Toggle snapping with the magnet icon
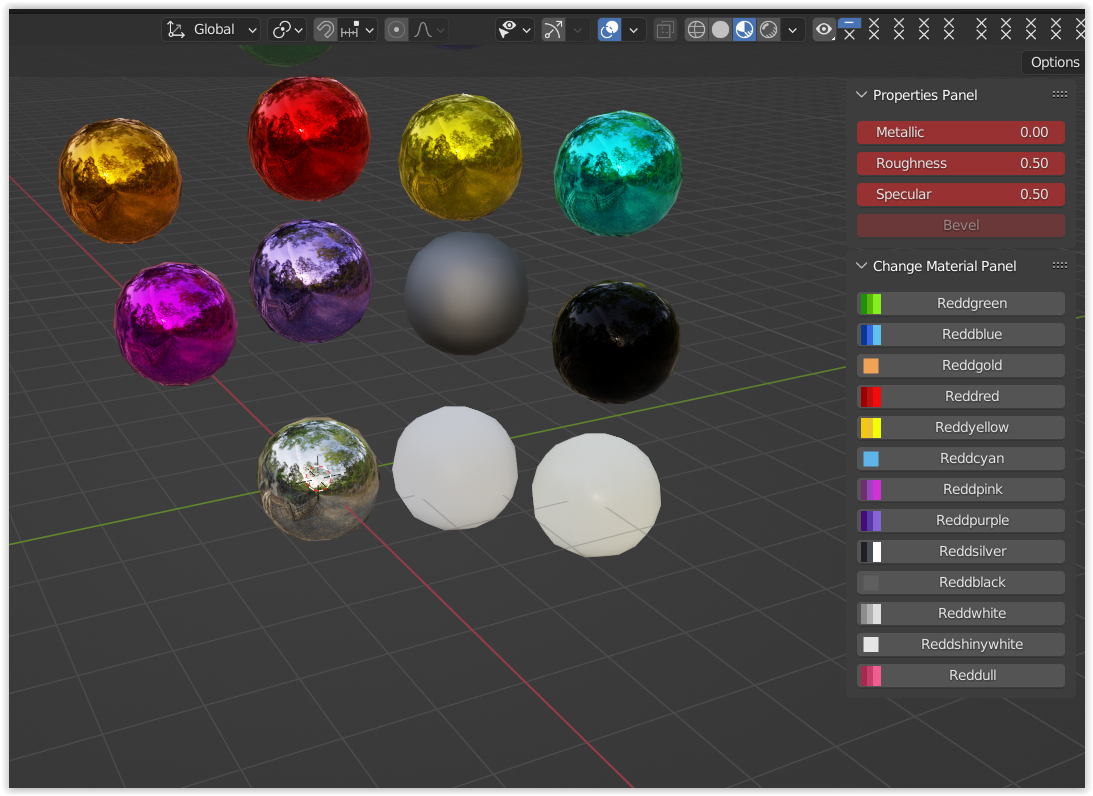This screenshot has width=1093, height=796. pyautogui.click(x=325, y=30)
